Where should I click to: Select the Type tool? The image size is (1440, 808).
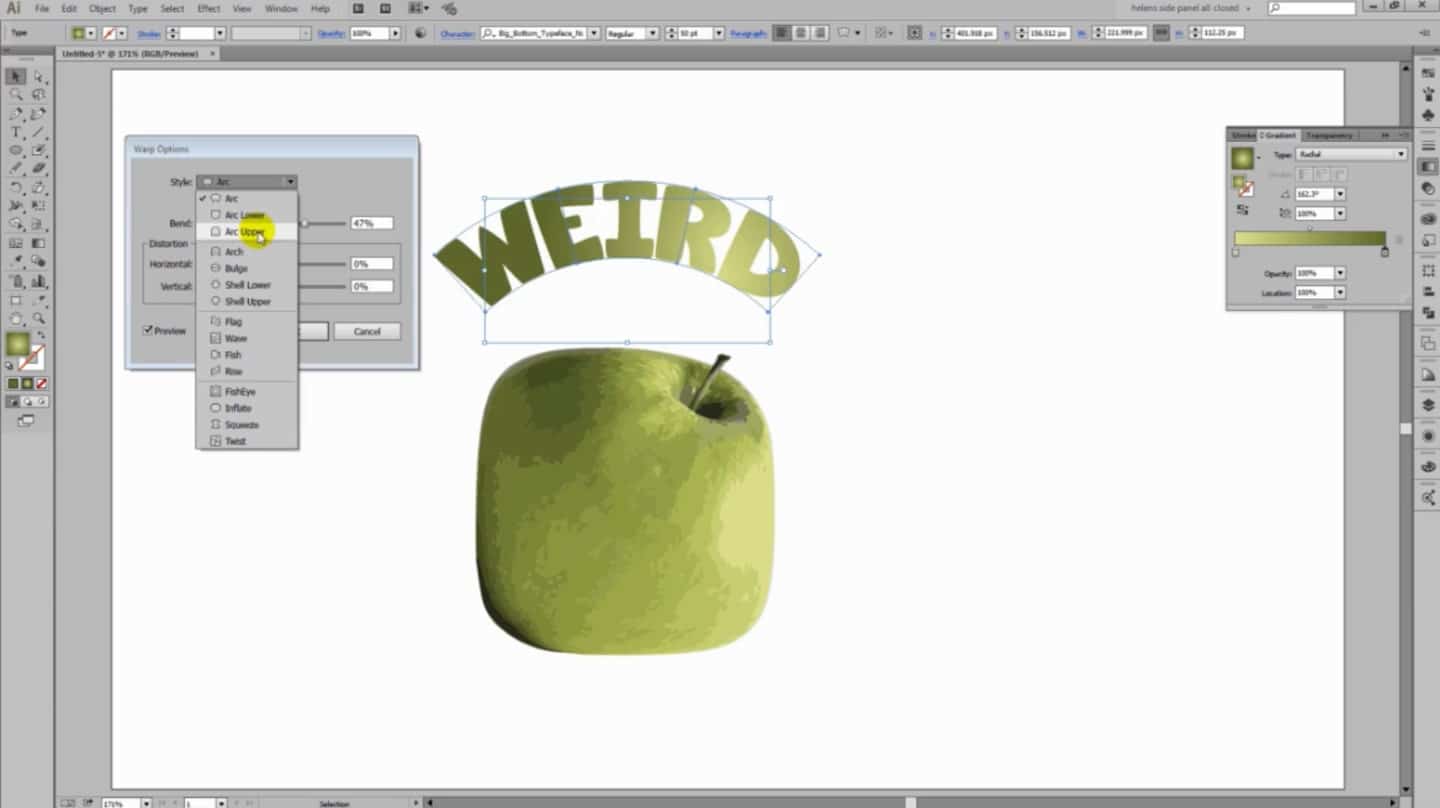pyautogui.click(x=16, y=132)
